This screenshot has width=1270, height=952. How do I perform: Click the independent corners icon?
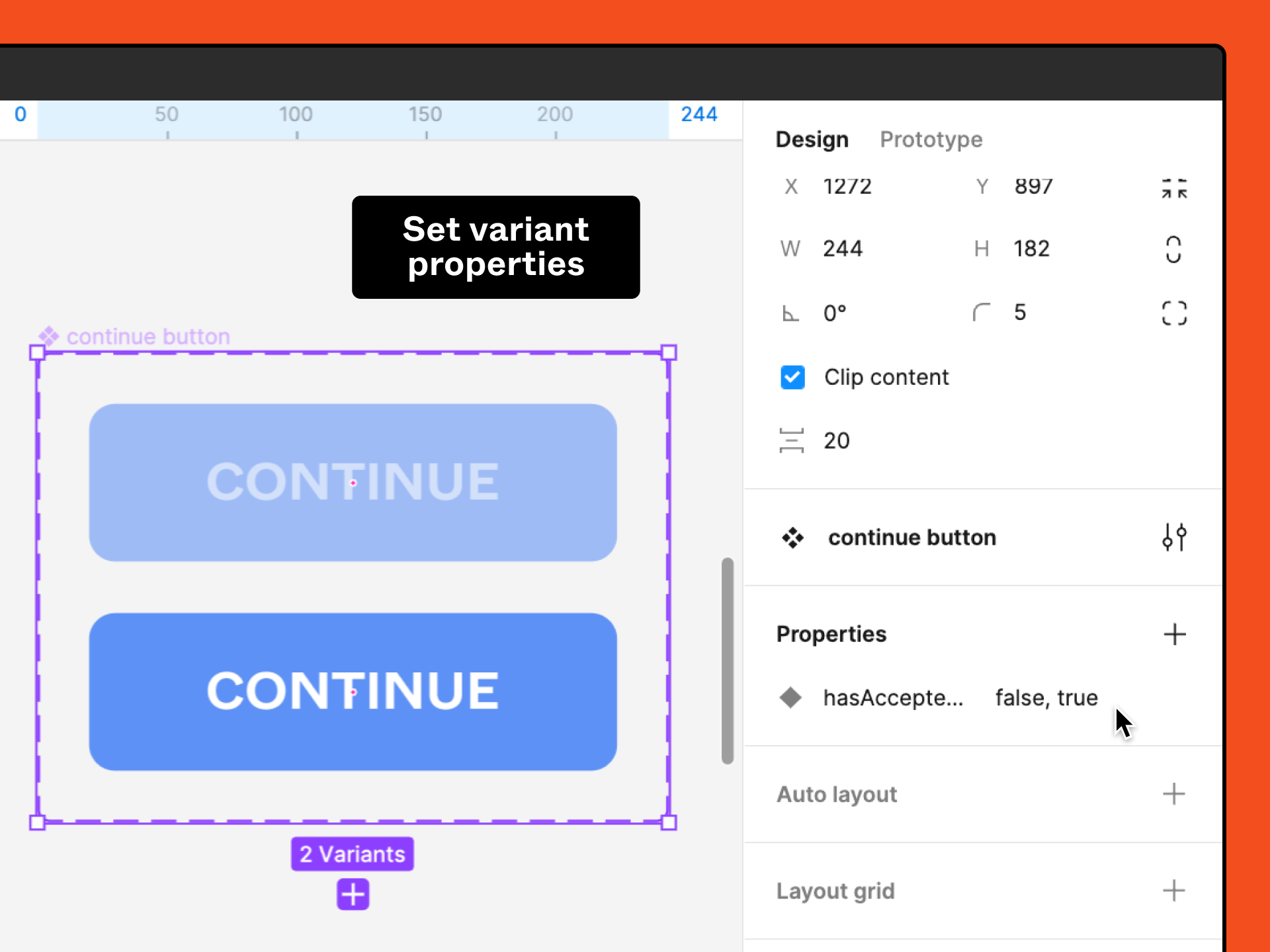coord(1174,313)
